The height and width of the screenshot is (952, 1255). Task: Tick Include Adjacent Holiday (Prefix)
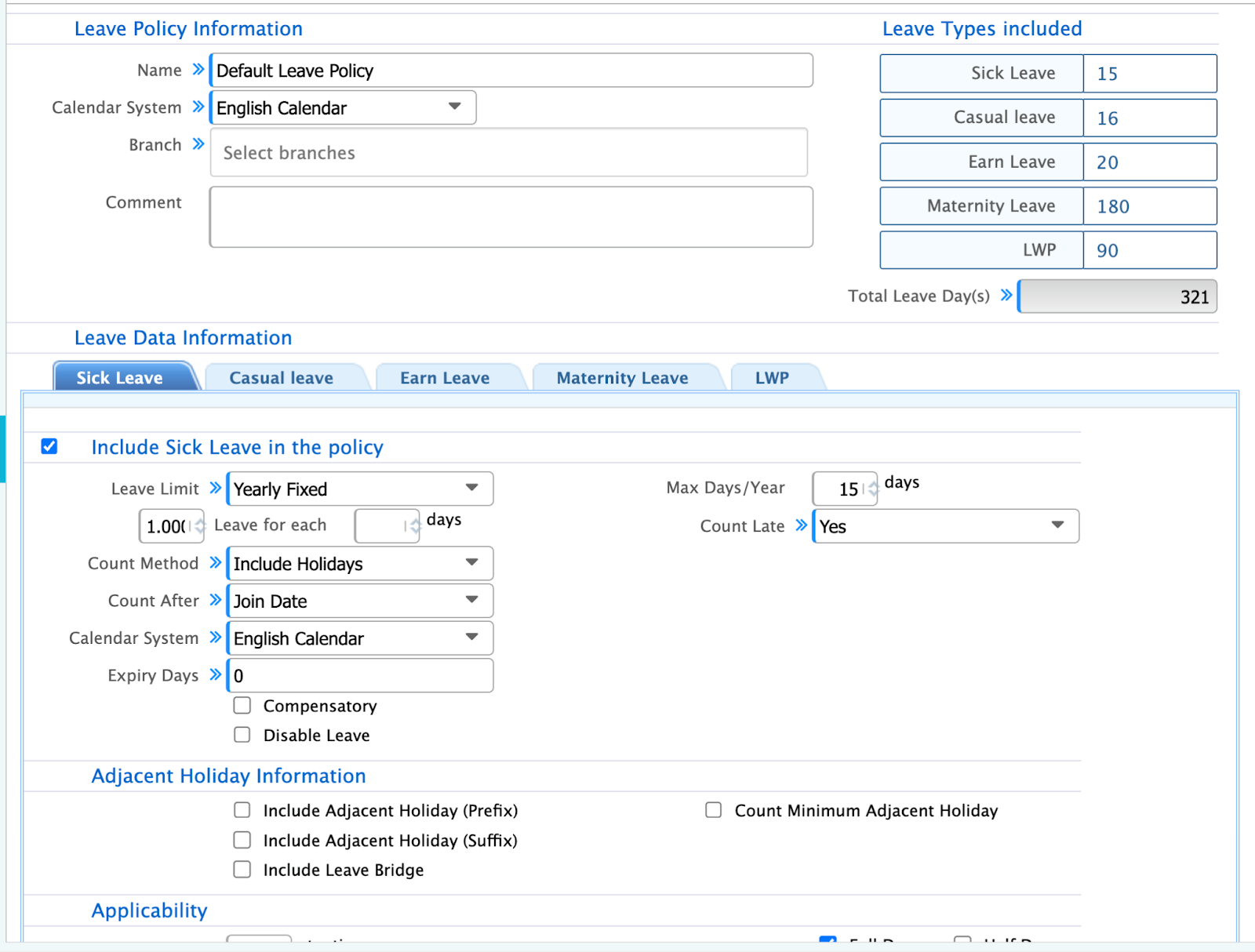(242, 810)
